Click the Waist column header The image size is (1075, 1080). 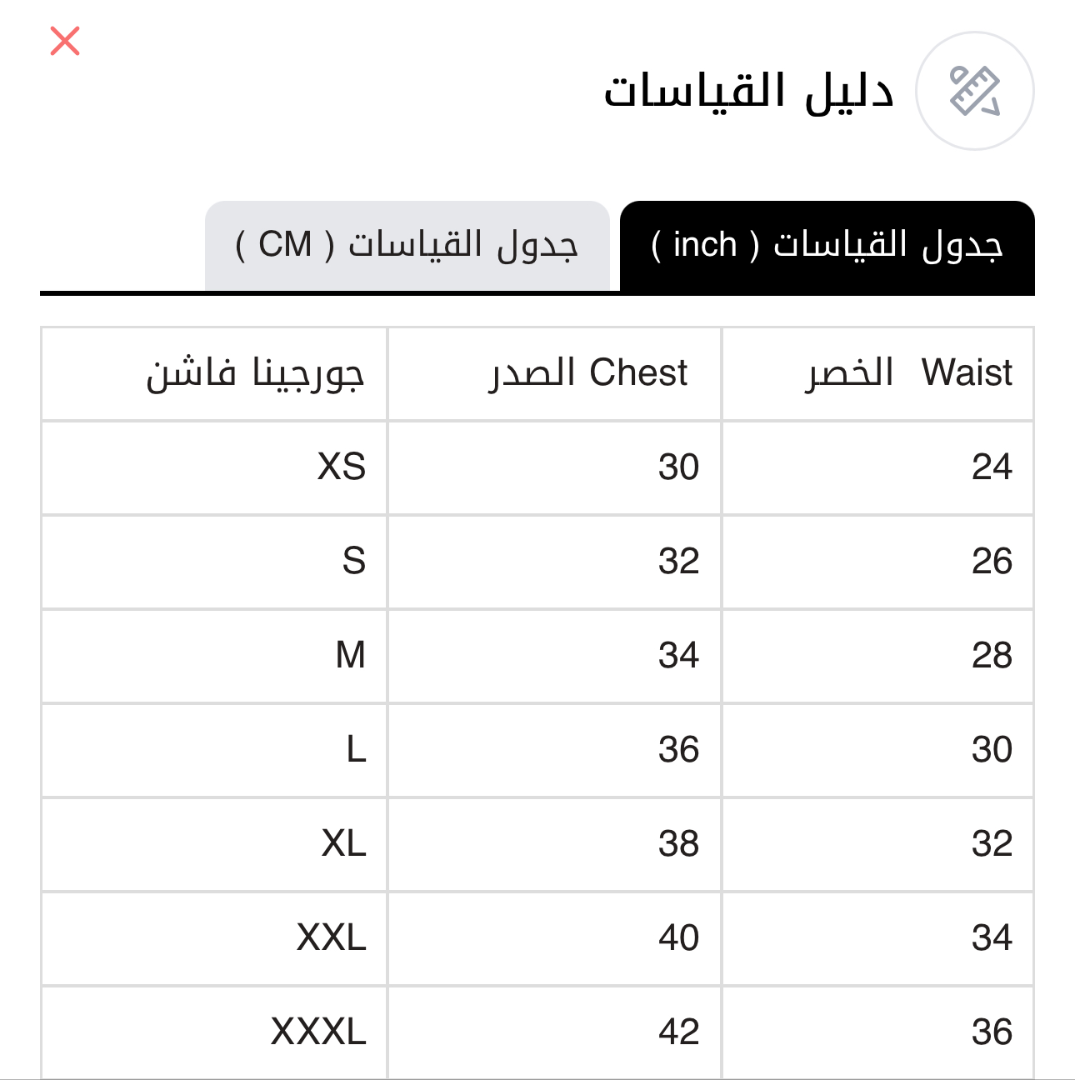tap(908, 373)
